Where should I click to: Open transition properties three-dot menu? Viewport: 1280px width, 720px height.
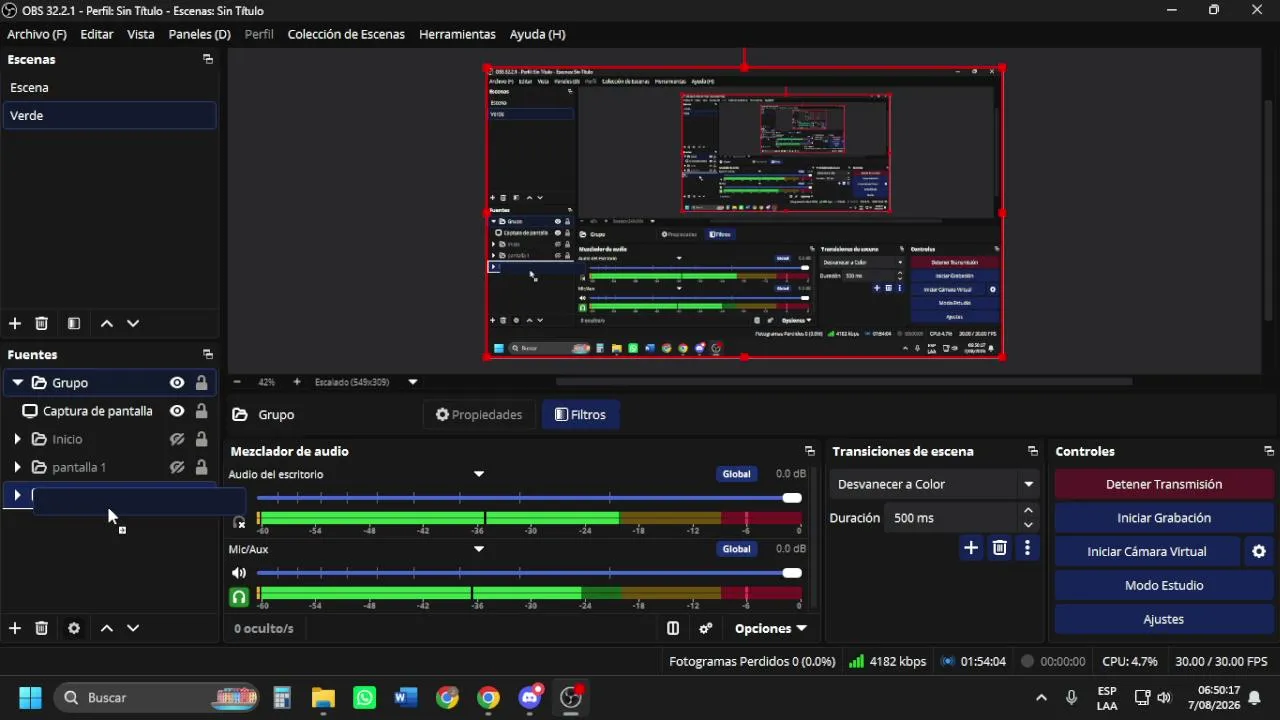click(1027, 547)
